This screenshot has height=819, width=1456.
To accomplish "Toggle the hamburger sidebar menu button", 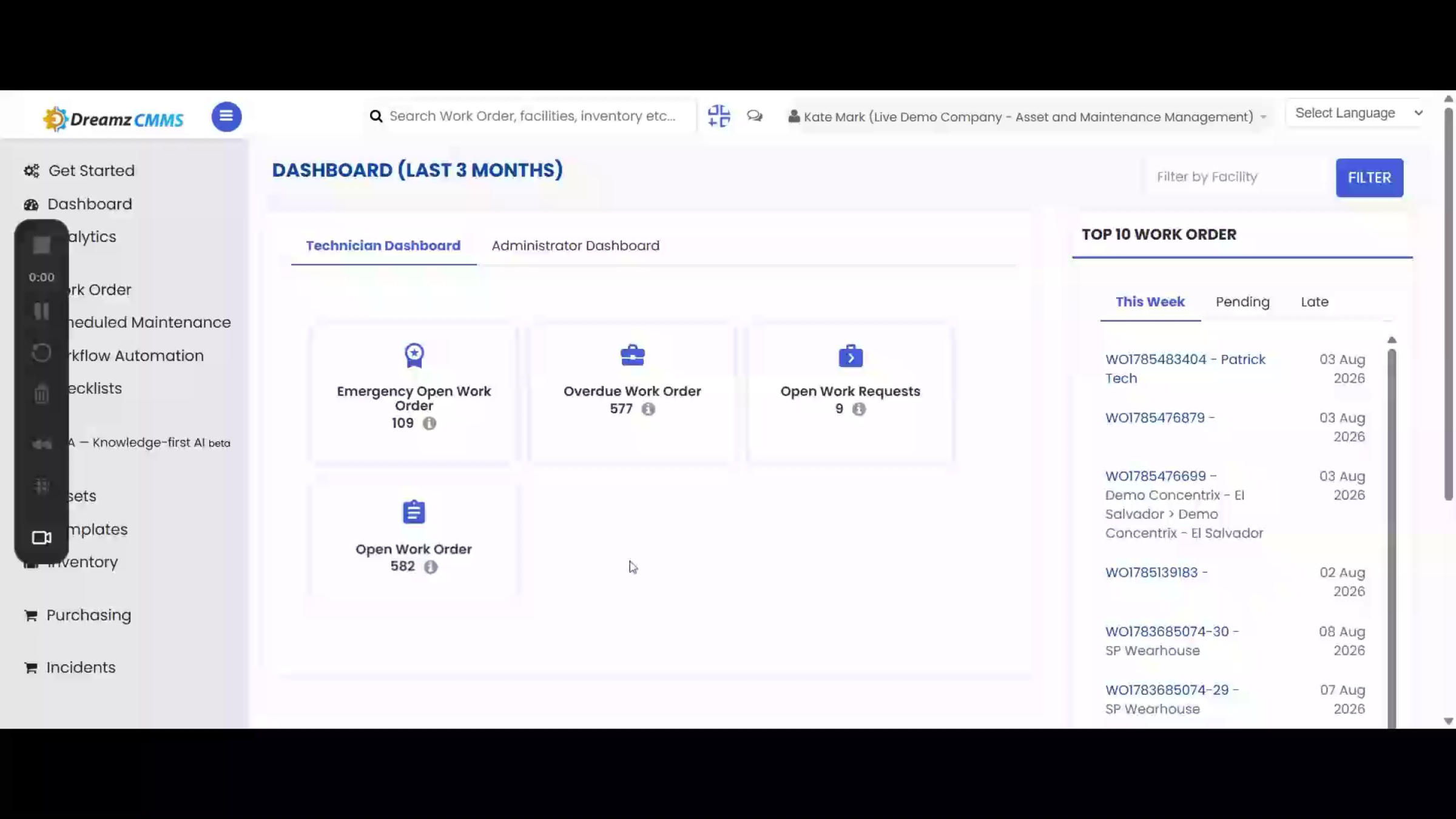I will tap(226, 116).
